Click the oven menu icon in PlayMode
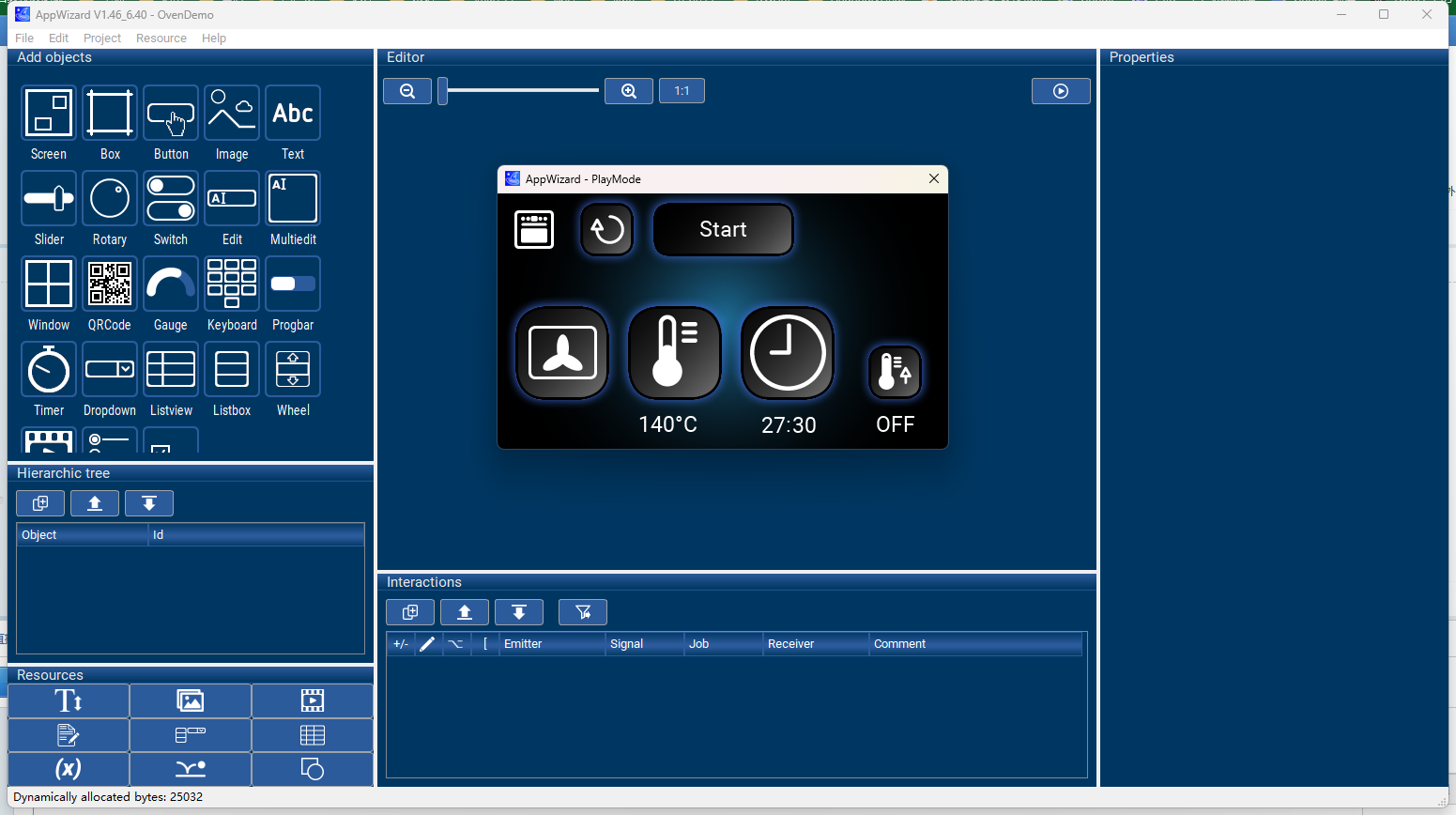The width and height of the screenshot is (1456, 815). click(x=534, y=229)
